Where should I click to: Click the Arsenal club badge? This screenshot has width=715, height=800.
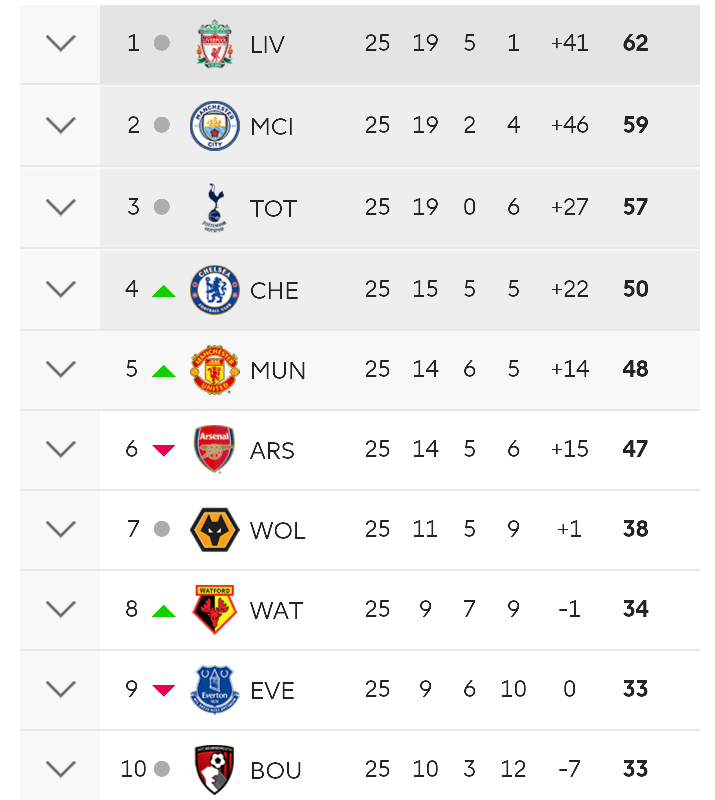point(214,449)
